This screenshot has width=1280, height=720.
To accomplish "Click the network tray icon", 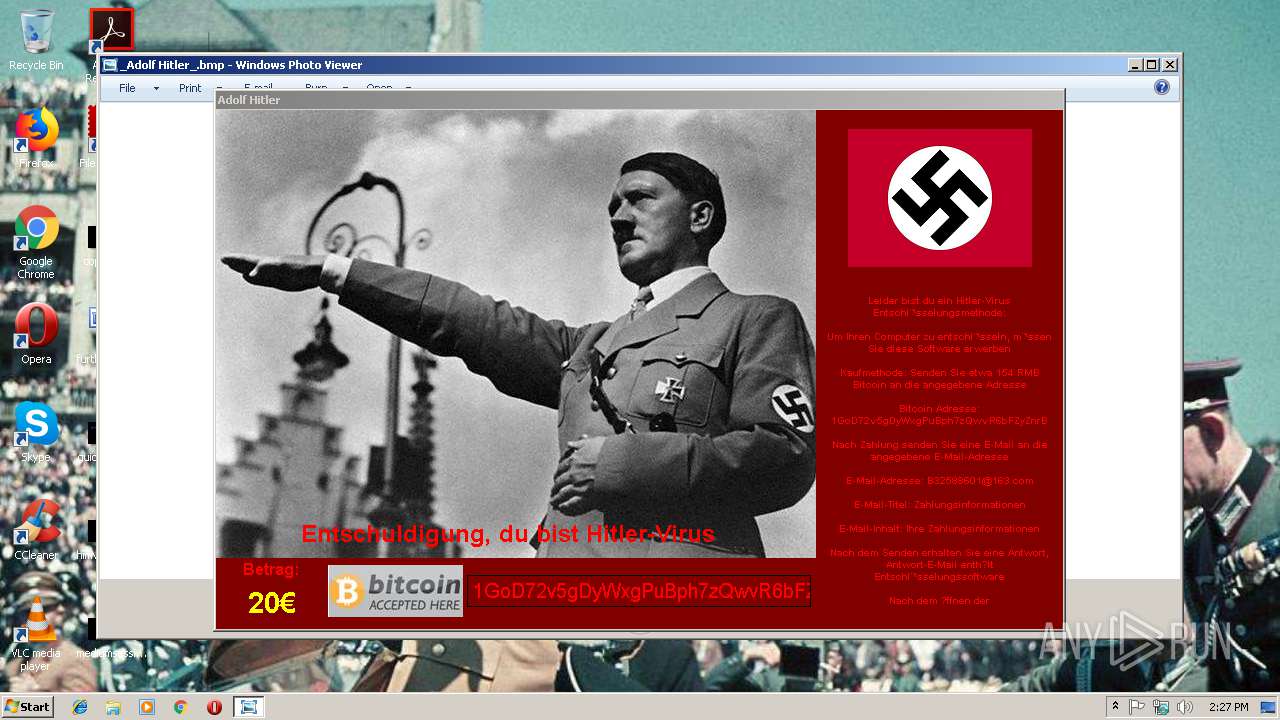I will click(1161, 707).
